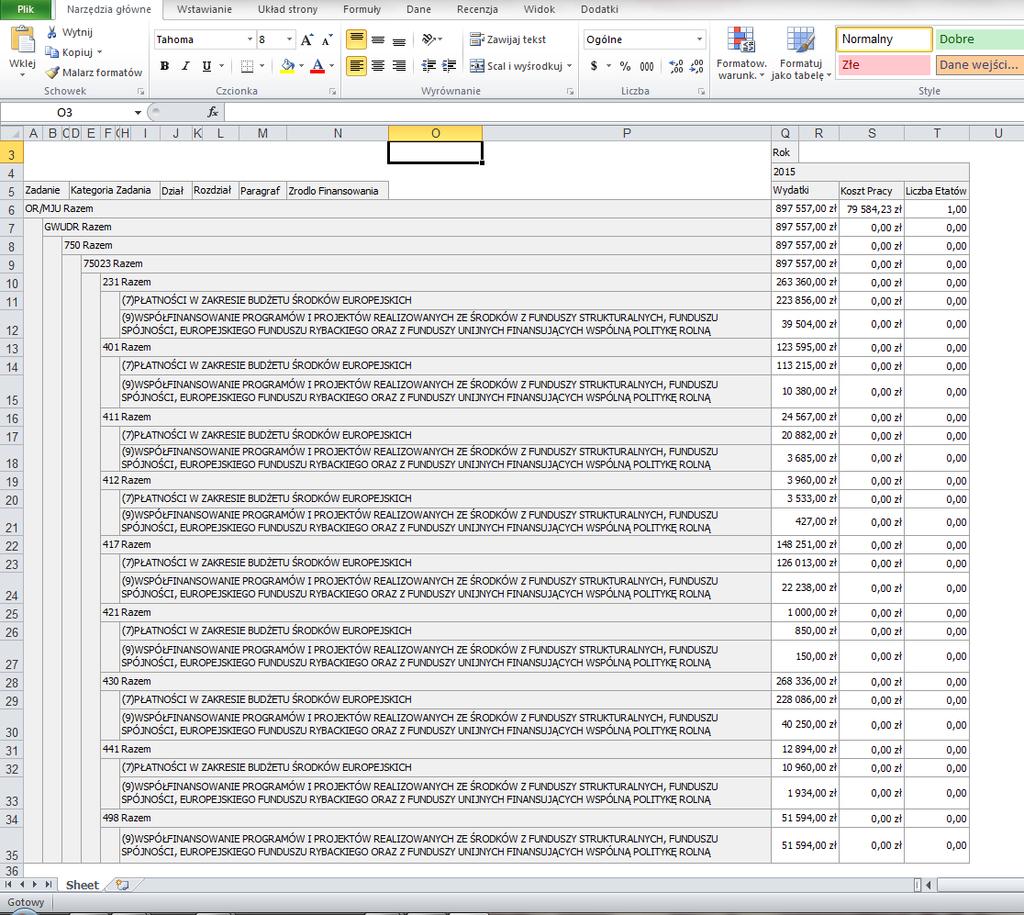Click Scal i wyśrodkuj merge button
The height and width of the screenshot is (915, 1024).
[x=516, y=66]
